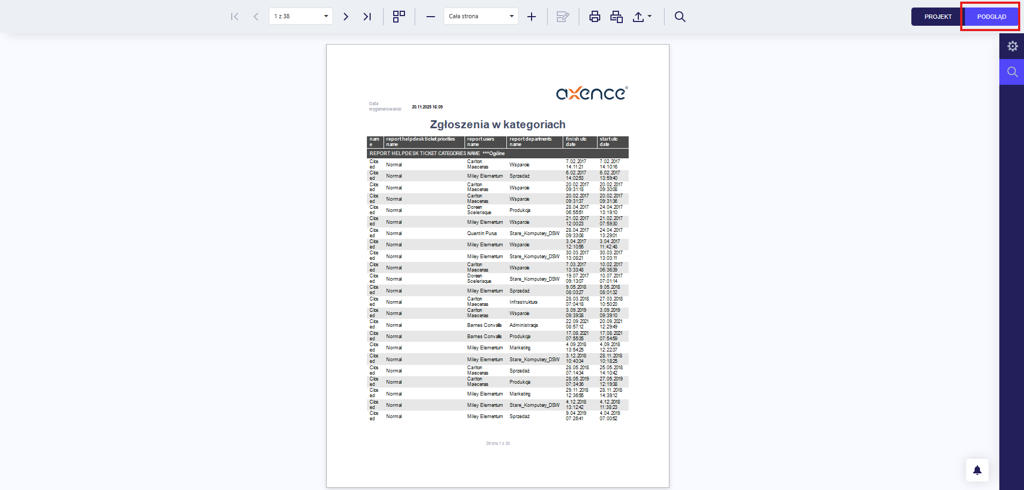Open the export dropdown menu
Screen dimensions: 1024x490
643,17
